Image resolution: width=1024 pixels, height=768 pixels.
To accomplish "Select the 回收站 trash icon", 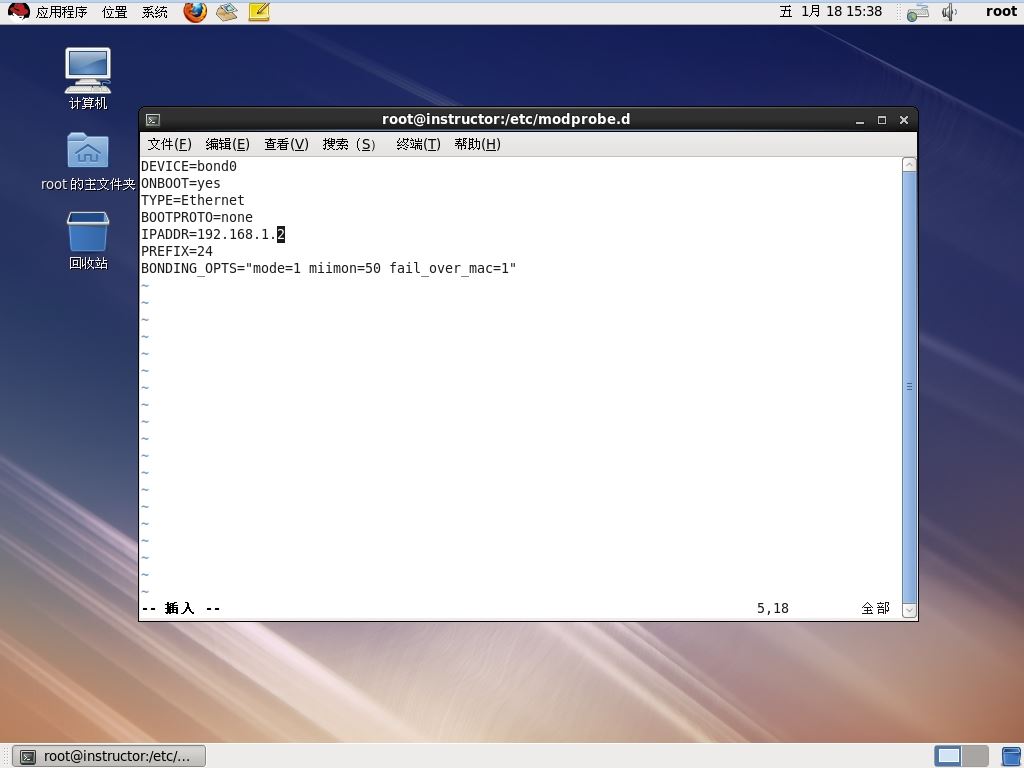I will pos(88,240).
